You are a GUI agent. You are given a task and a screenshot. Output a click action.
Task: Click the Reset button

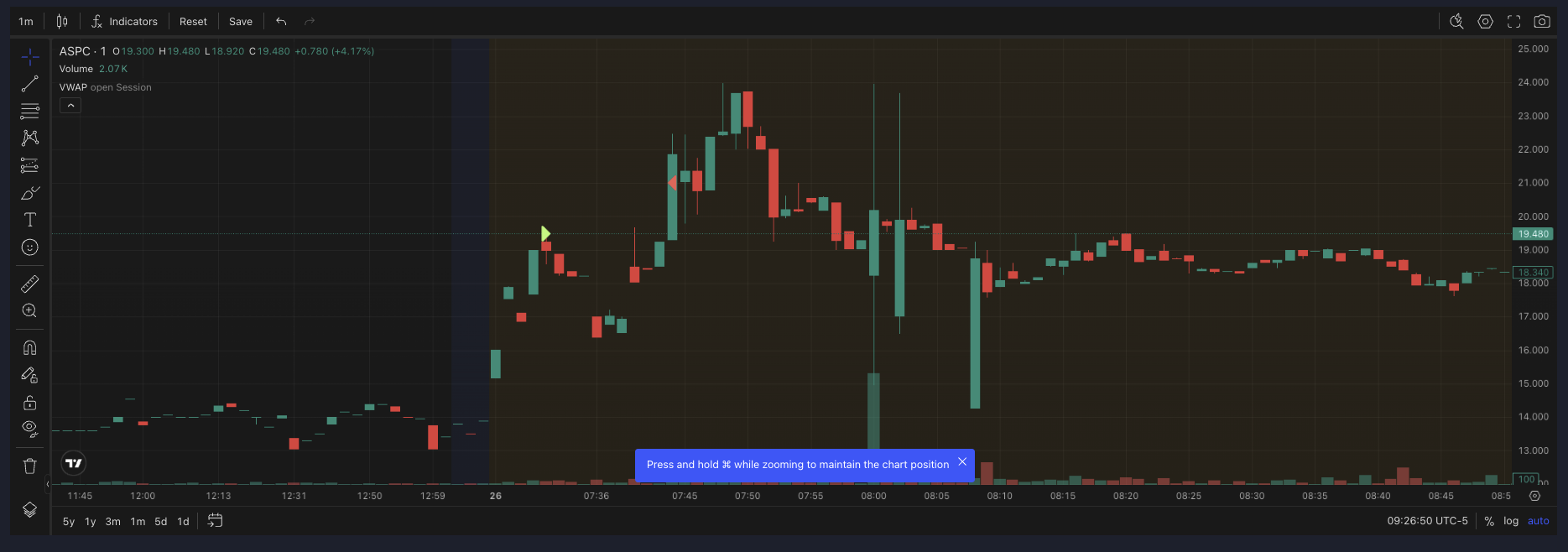point(193,22)
